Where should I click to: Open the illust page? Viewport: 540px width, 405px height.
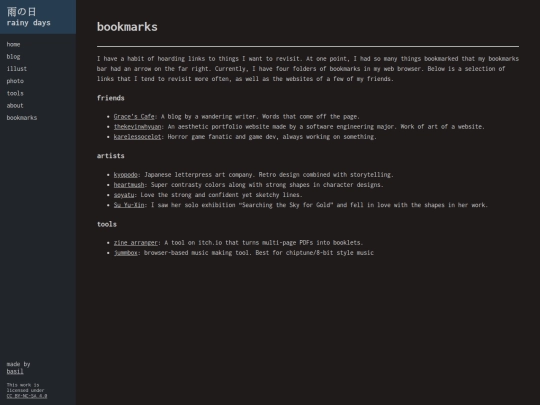[17, 69]
